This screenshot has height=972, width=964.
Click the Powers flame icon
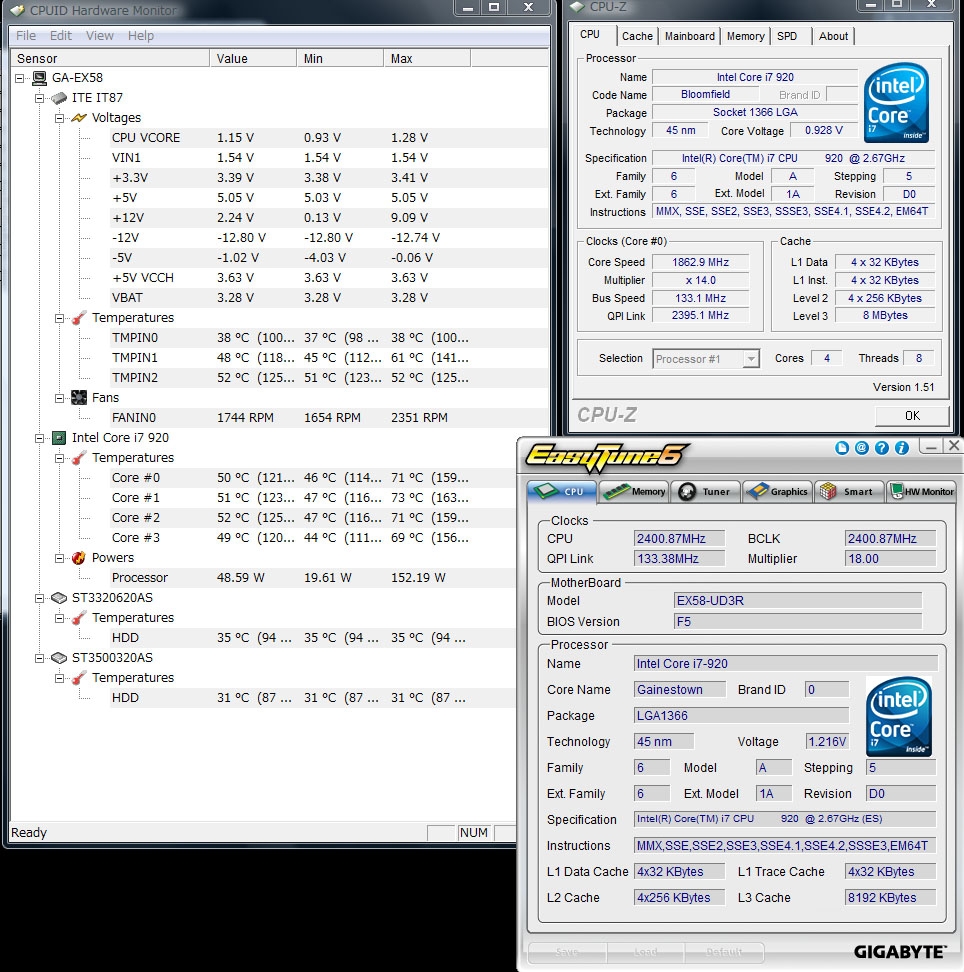[79, 558]
